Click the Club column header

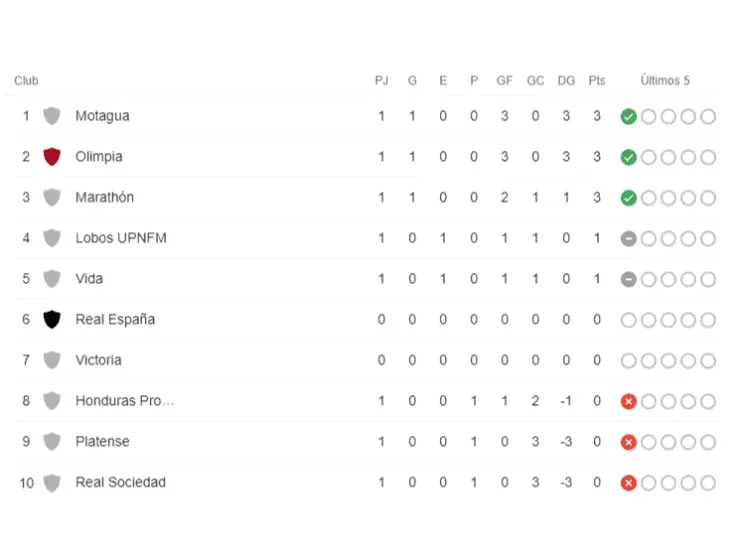point(26,81)
